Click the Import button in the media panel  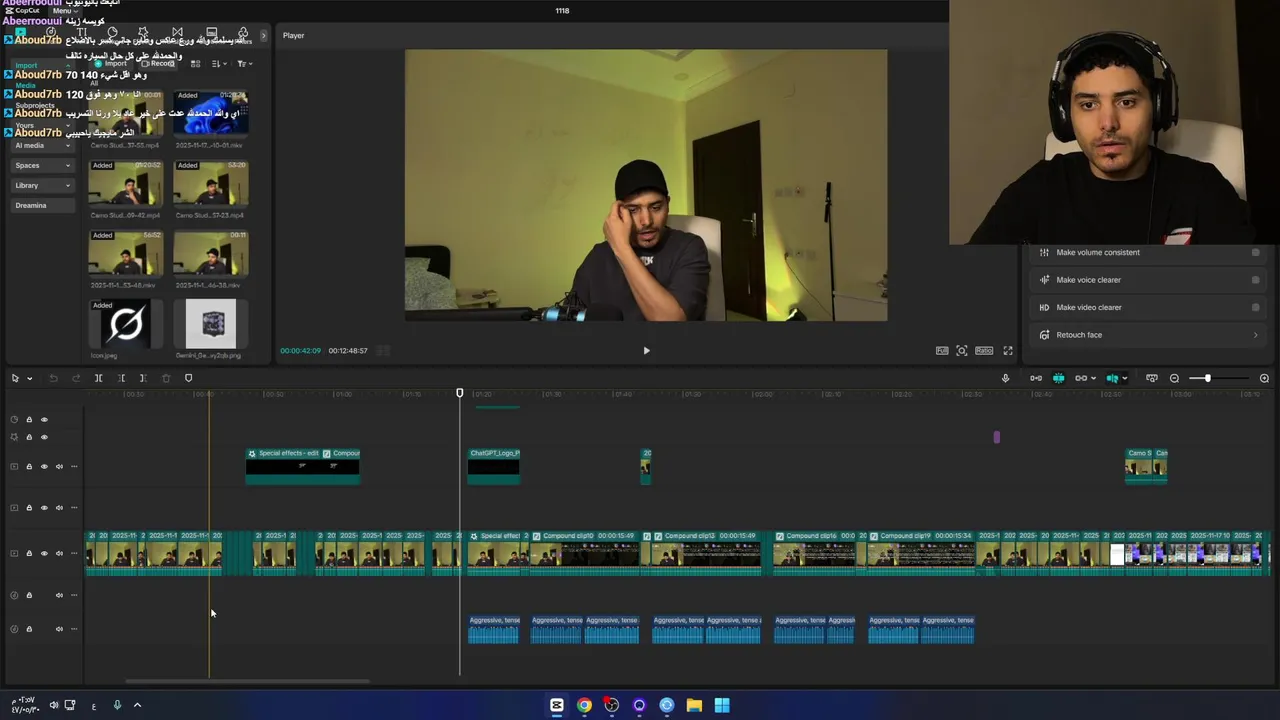point(111,64)
